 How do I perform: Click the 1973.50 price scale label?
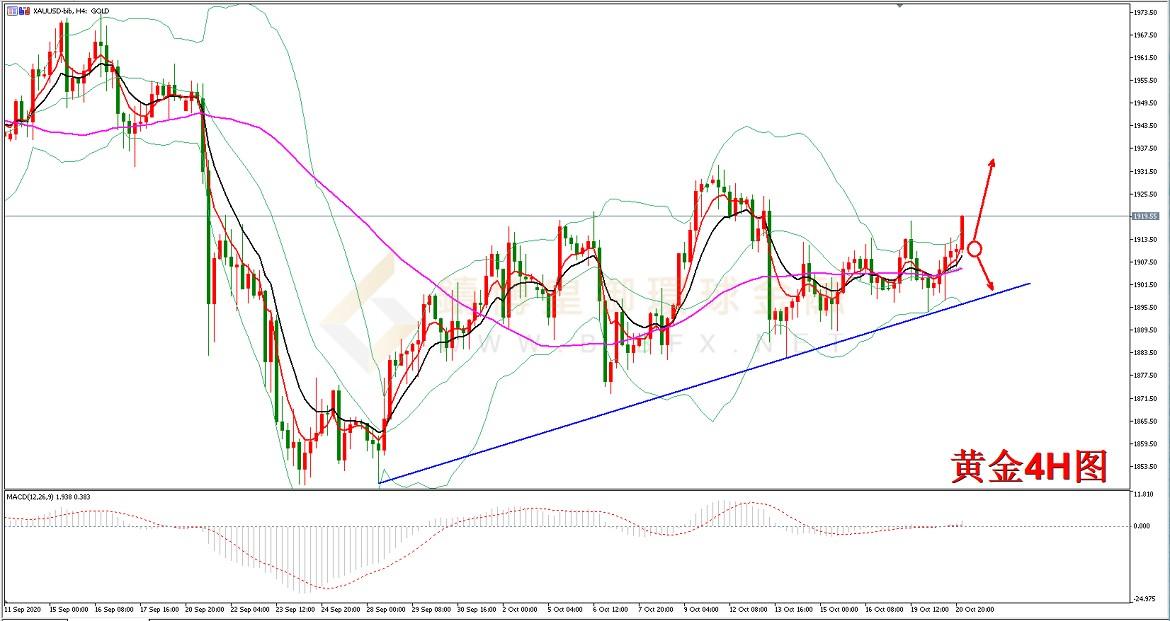coord(1146,12)
